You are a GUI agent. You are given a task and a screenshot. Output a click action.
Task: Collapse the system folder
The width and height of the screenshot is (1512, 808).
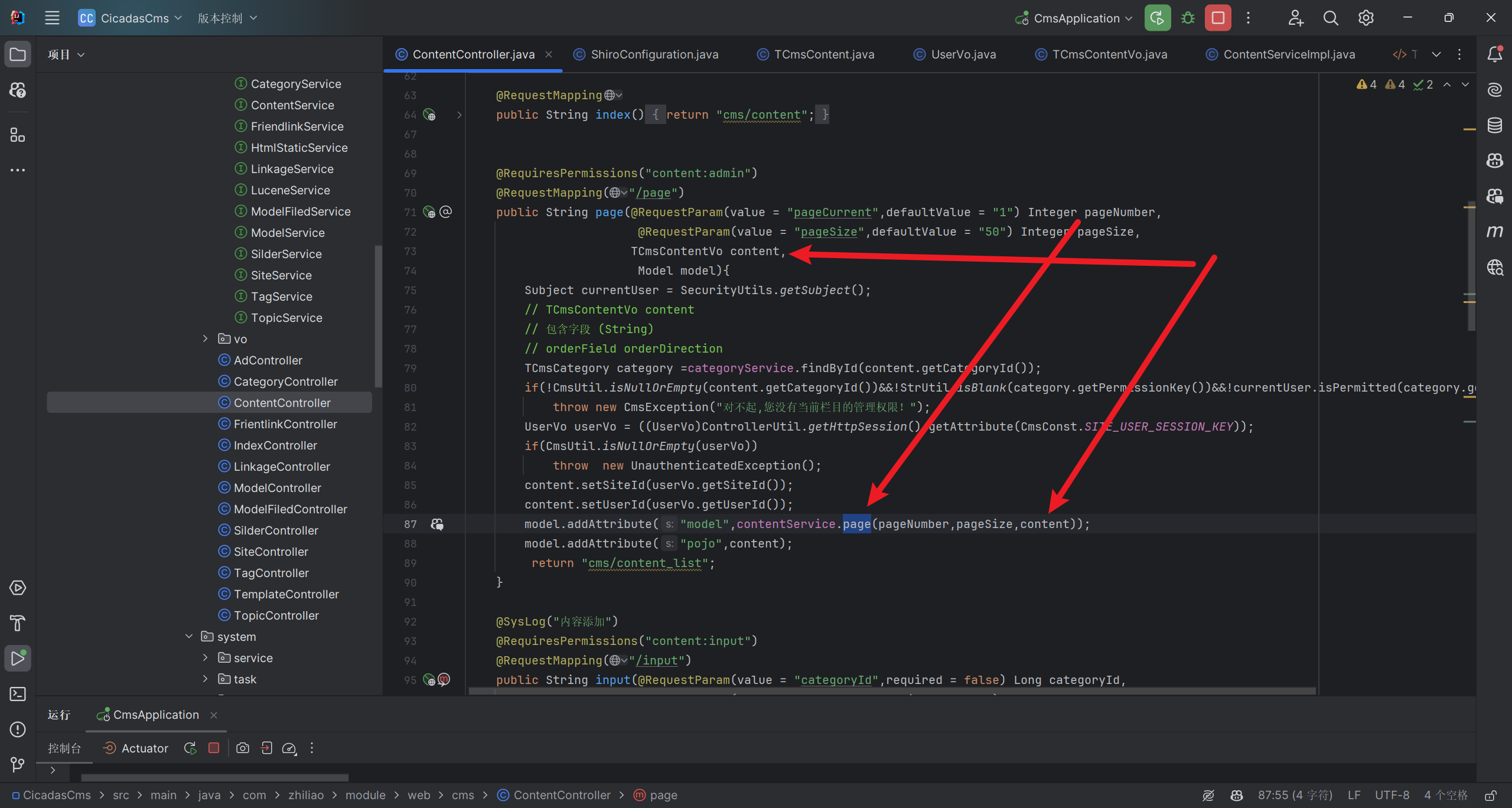(189, 636)
